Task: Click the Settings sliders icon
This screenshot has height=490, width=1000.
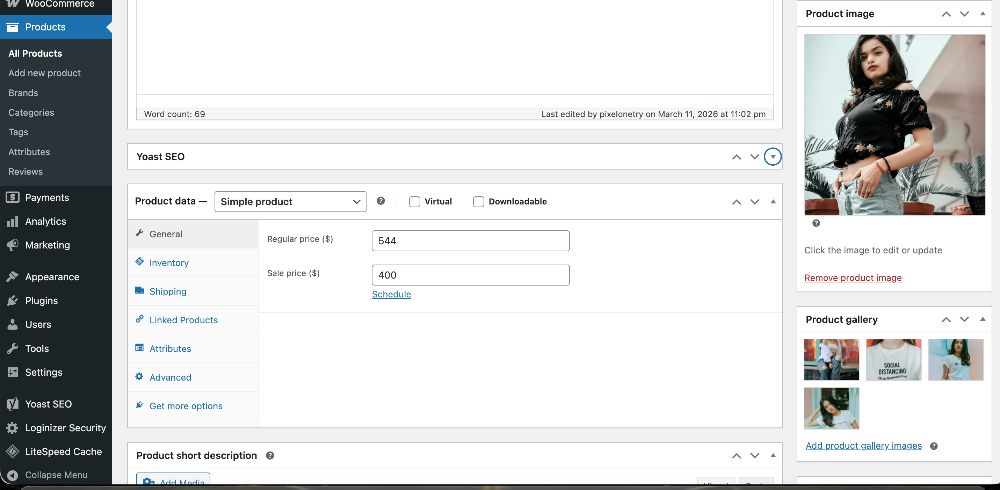Action: 12,372
